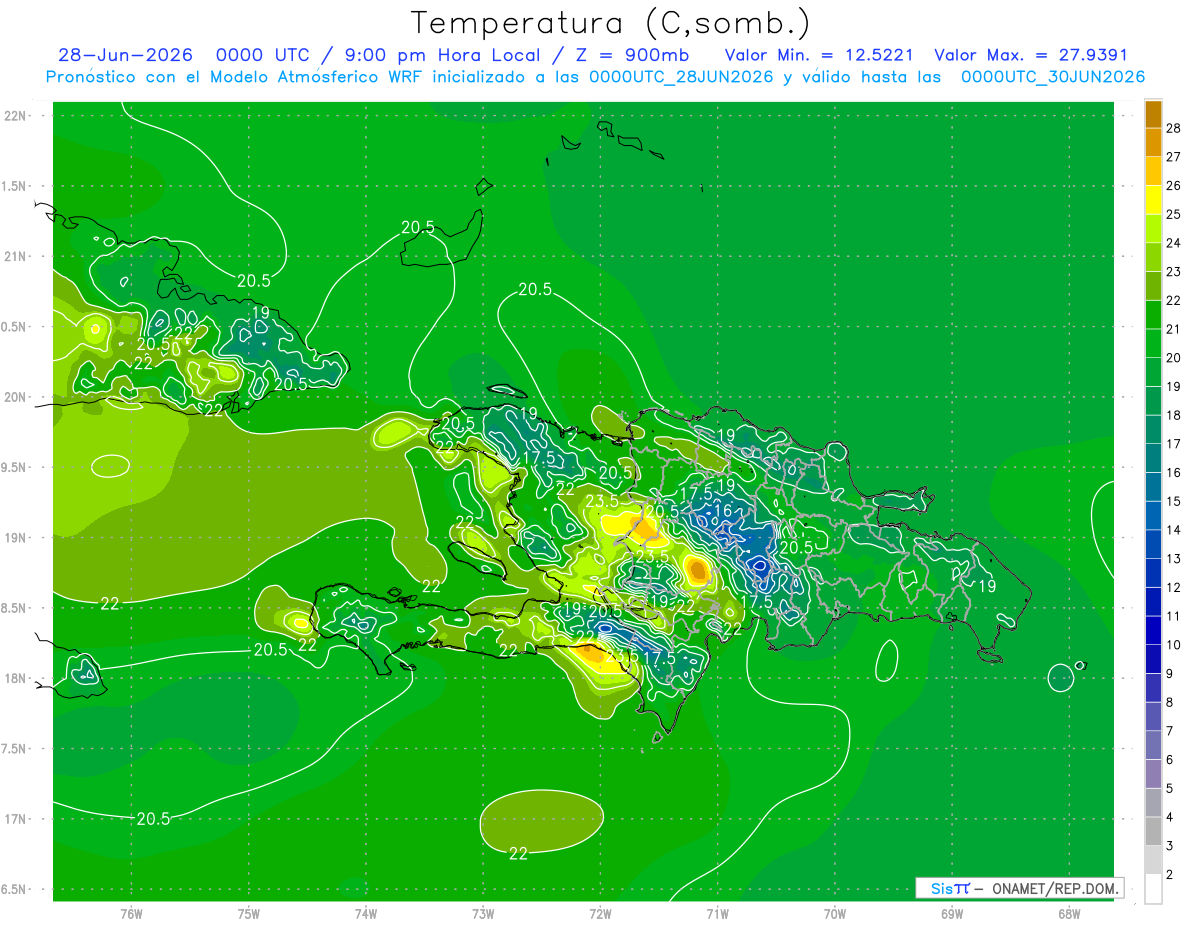Viewport: 1200px width, 927px height.
Task: Click "Pronóstico con el Modelo Atmosférico WRF" line
Action: tap(236, 77)
